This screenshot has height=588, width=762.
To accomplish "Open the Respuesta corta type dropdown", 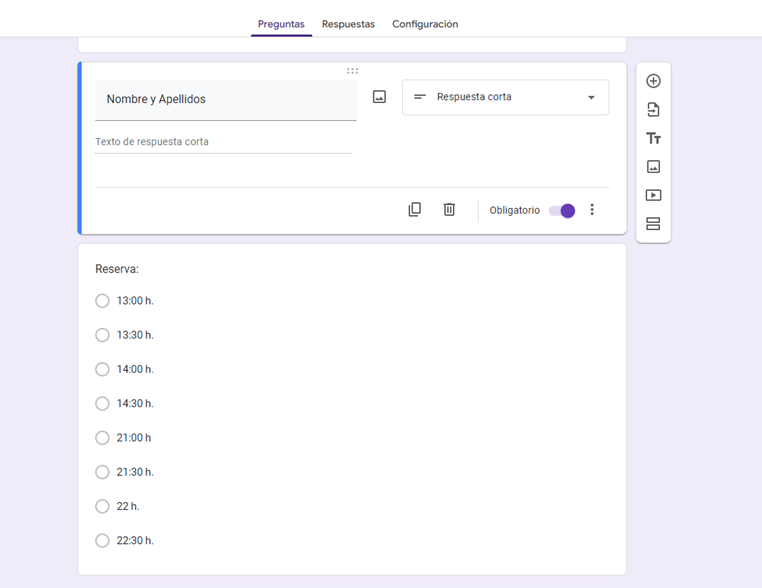I will (505, 98).
